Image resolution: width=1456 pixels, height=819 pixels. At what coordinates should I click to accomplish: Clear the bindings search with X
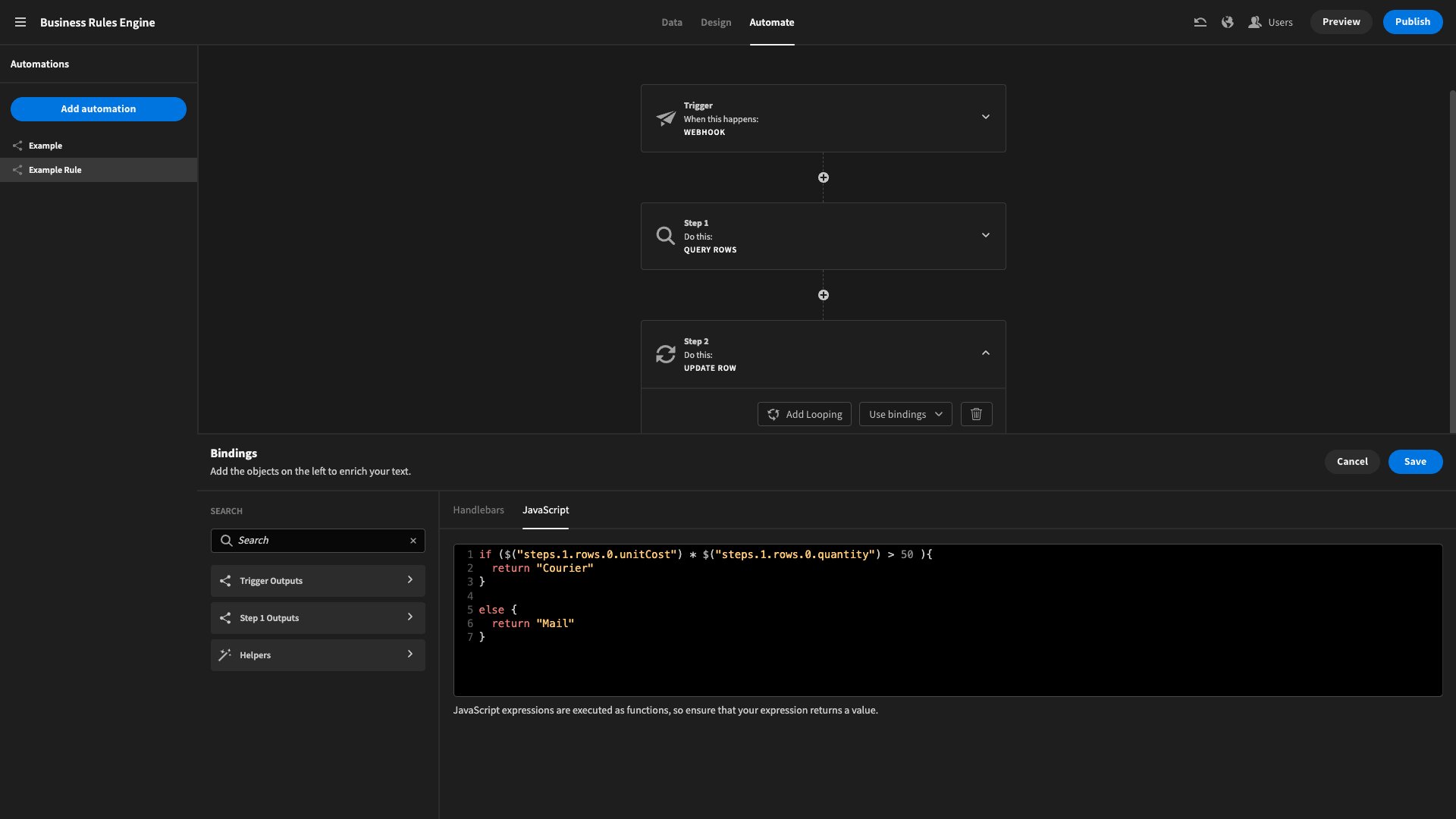click(413, 541)
